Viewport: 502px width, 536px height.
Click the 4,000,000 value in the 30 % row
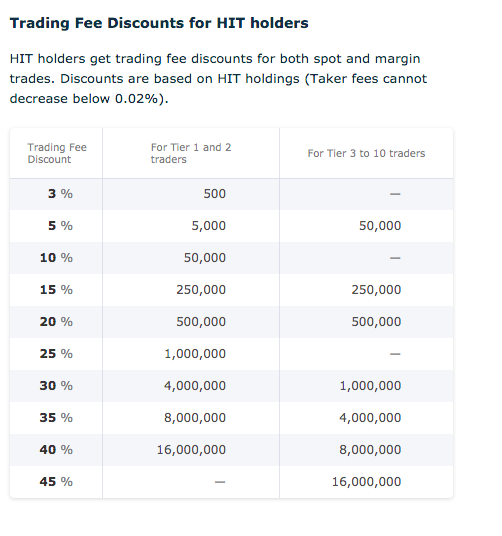click(195, 386)
